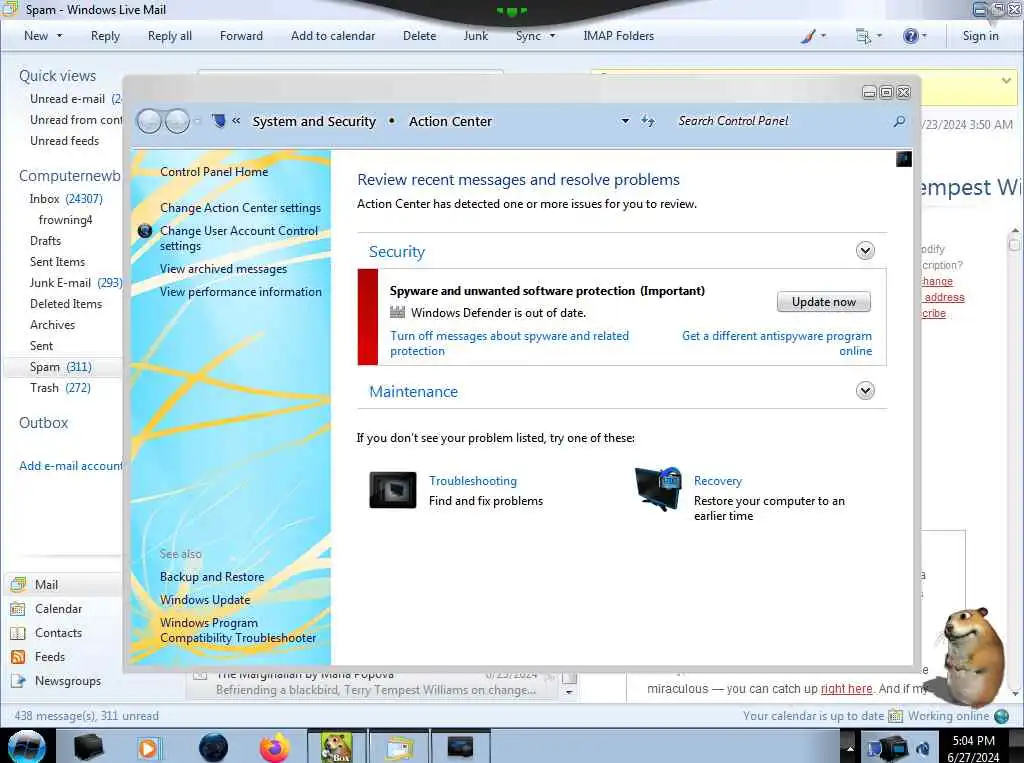Open Change User Account Control settings
The height and width of the screenshot is (763, 1024).
click(239, 238)
